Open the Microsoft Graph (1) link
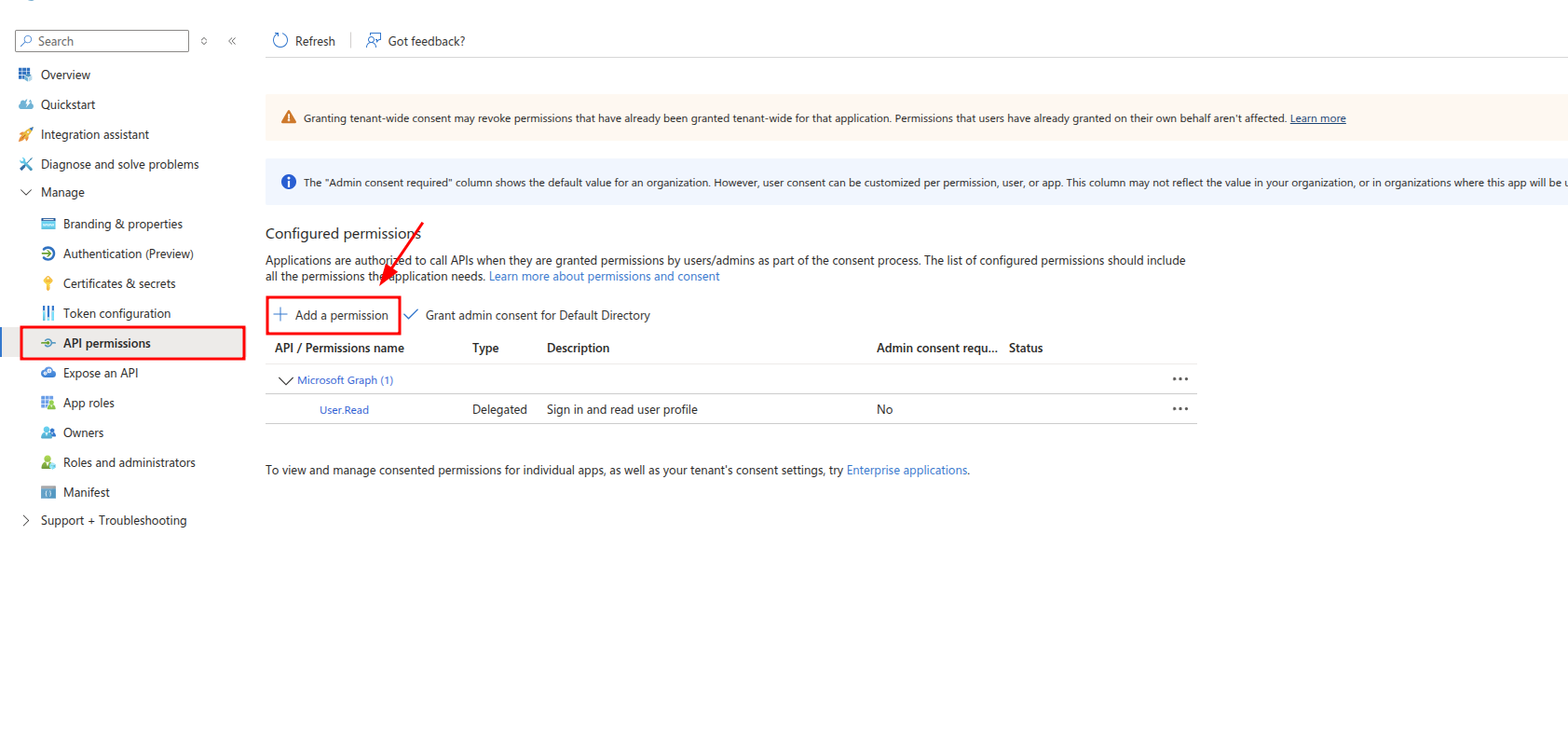Screen dimensions: 1568x754 click(345, 380)
